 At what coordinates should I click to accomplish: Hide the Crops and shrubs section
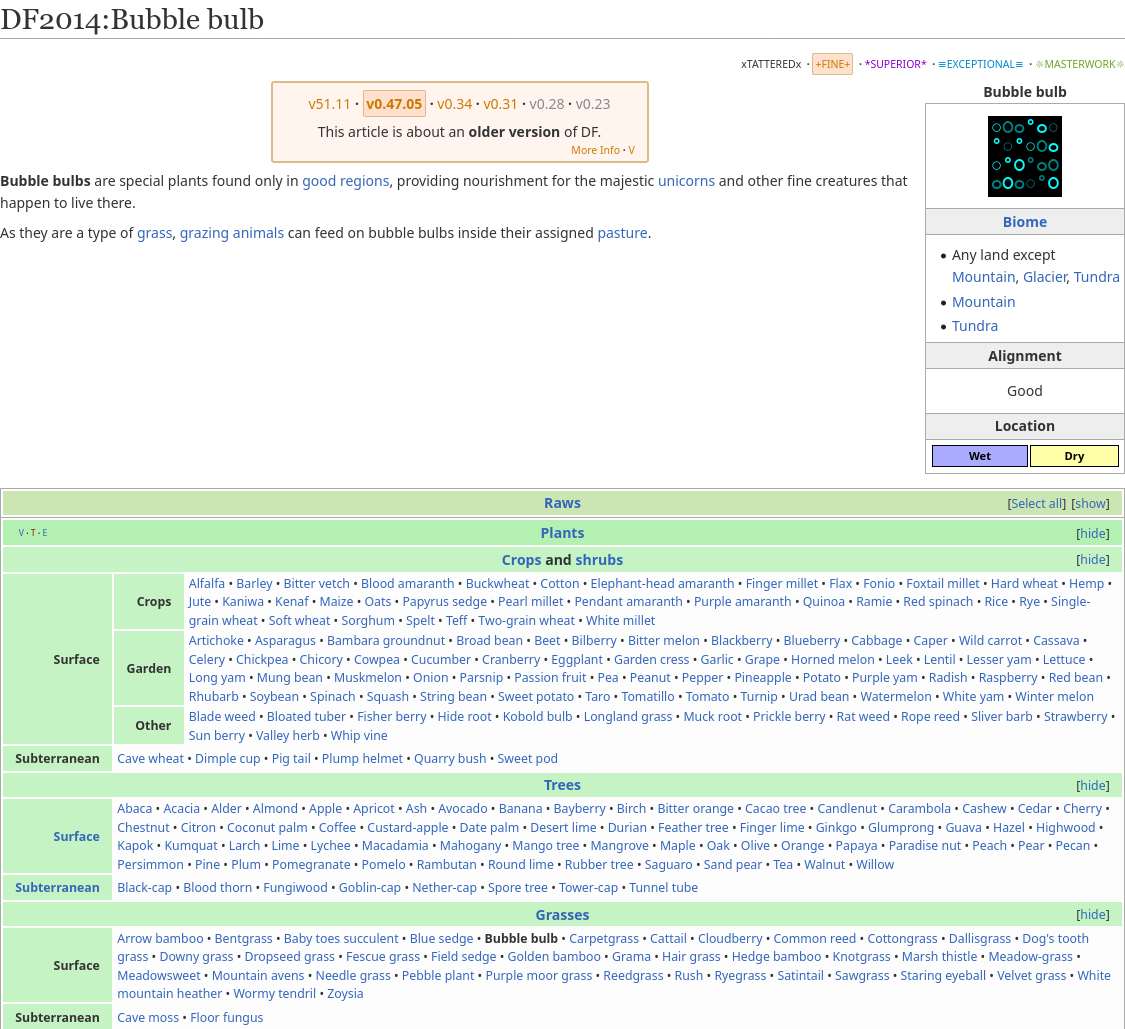pos(1093,560)
